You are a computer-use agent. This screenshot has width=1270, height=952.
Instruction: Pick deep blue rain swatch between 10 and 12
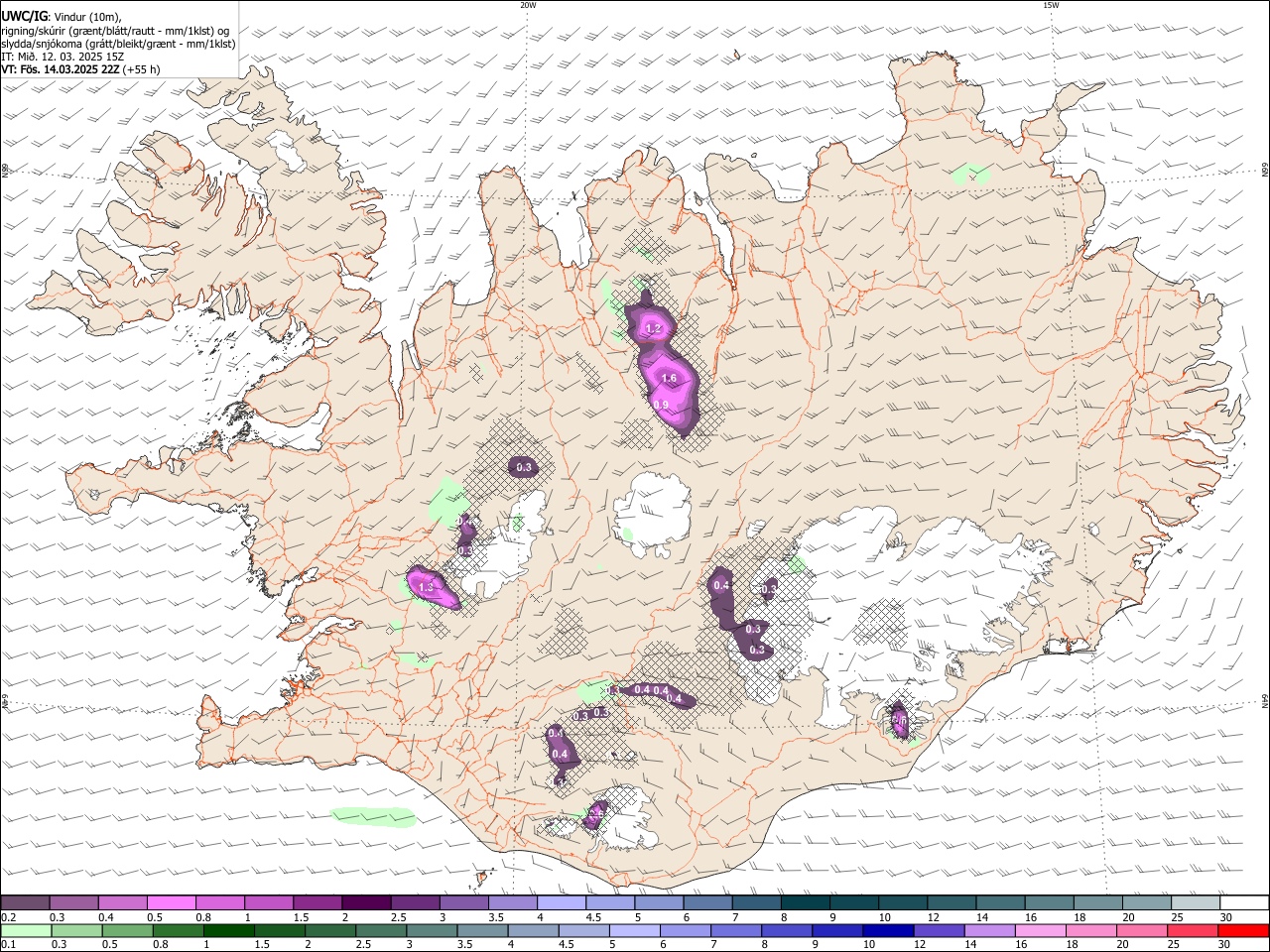point(889,930)
